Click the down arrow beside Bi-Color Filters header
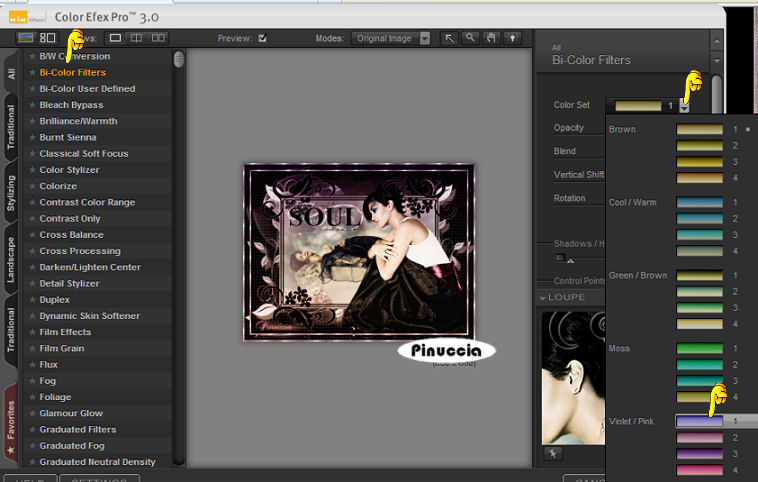The width and height of the screenshot is (758, 482). (x=716, y=61)
